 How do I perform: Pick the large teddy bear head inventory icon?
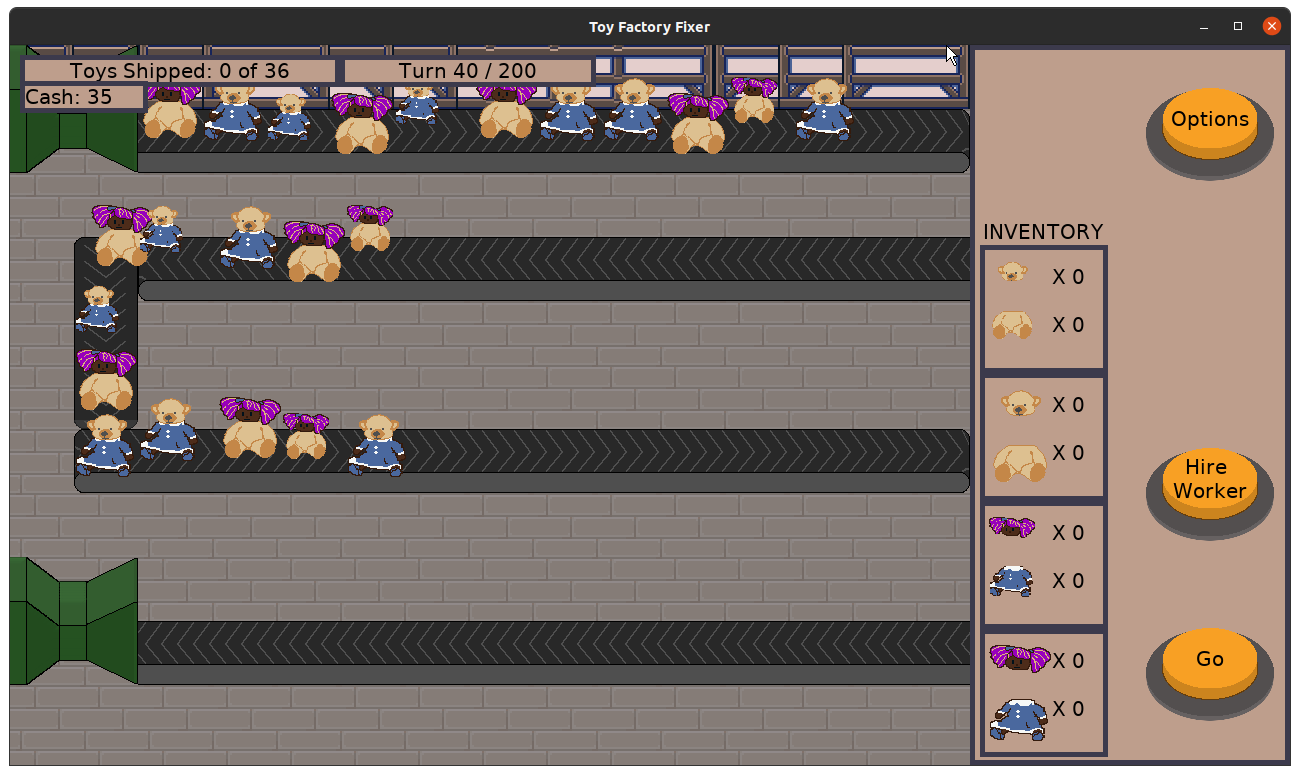[1019, 403]
